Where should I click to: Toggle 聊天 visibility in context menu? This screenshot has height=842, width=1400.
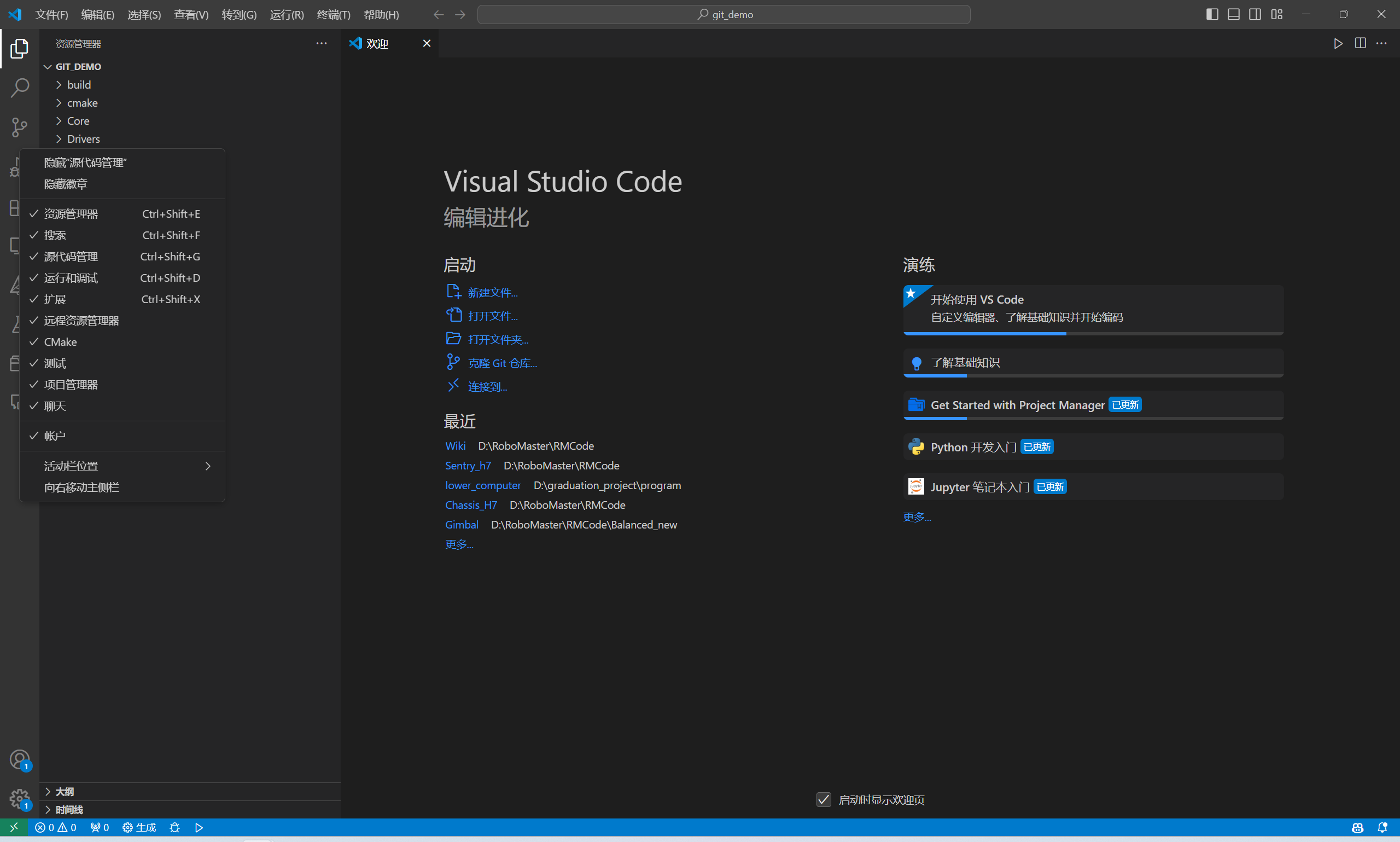click(55, 407)
